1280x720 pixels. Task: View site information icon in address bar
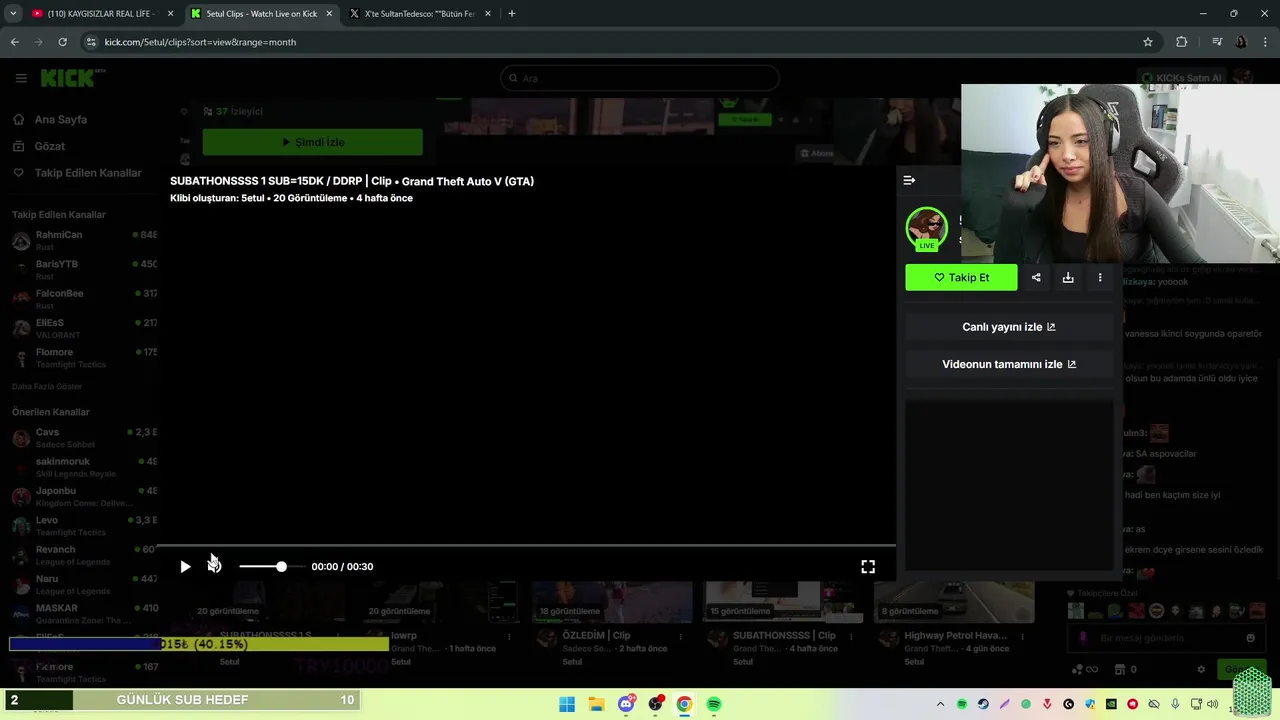click(x=91, y=42)
